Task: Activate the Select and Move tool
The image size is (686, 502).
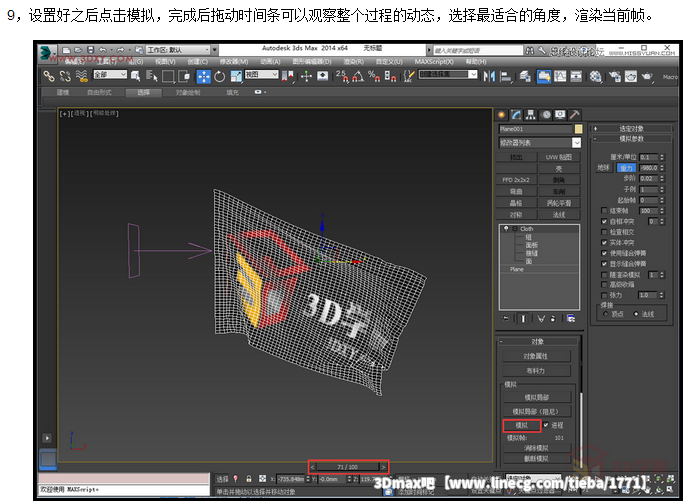Action: [203, 77]
